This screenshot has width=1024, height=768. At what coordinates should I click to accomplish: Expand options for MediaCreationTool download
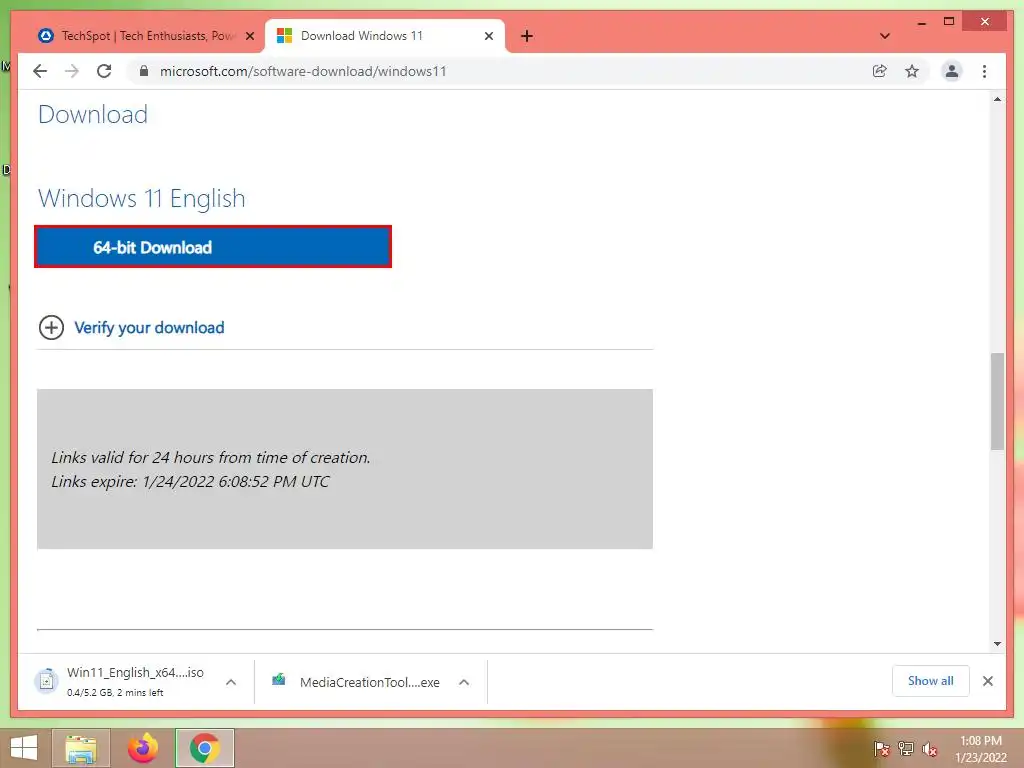[464, 682]
